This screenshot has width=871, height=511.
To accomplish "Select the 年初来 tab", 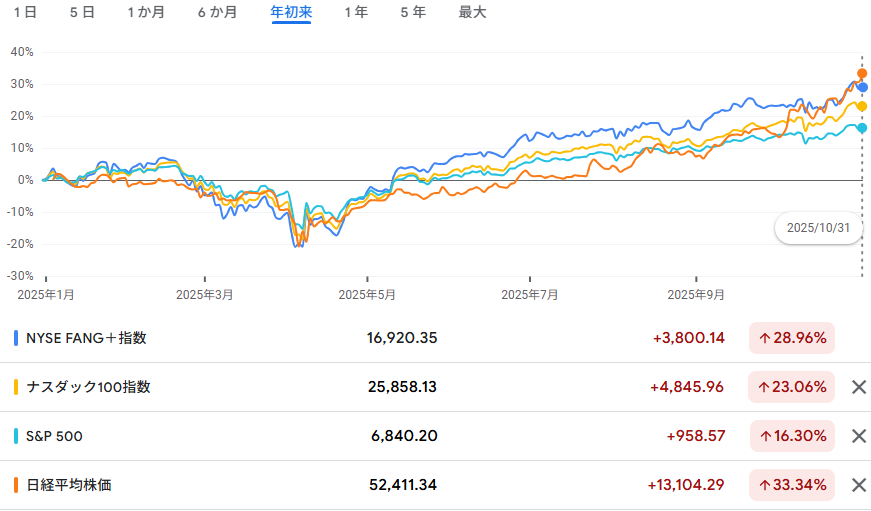I will [291, 13].
